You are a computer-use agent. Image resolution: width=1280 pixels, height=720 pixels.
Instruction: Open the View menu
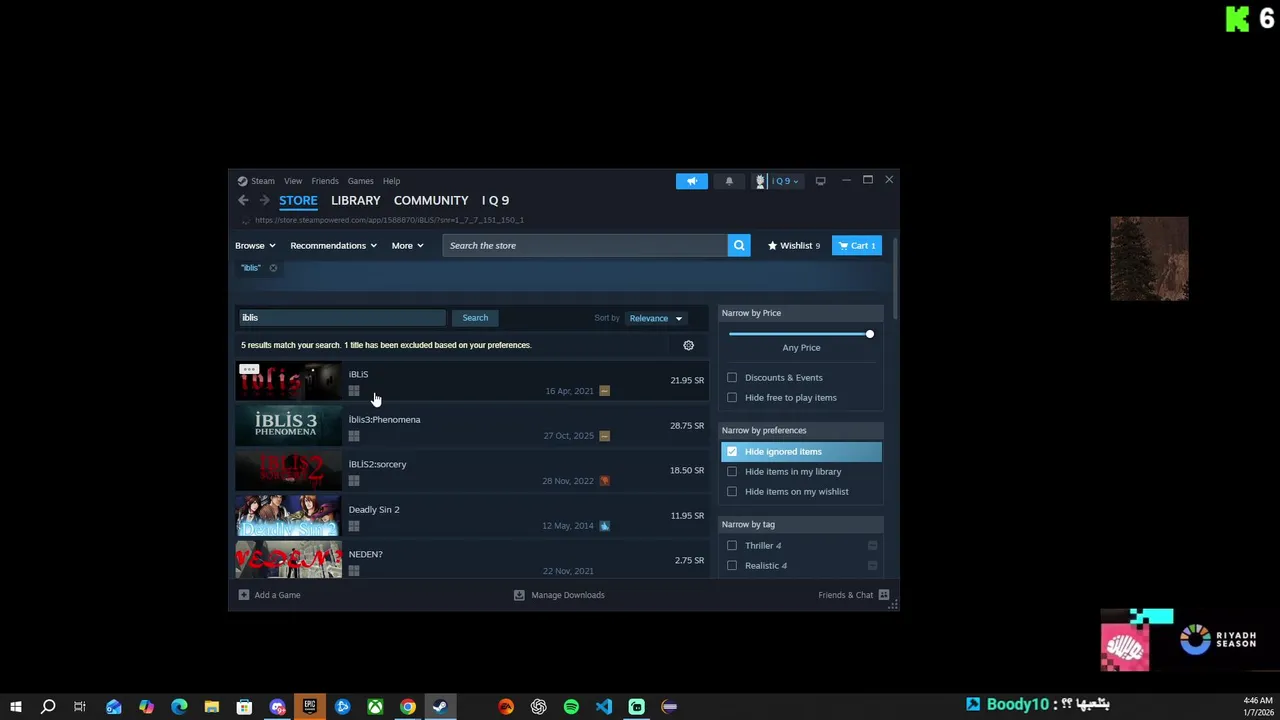(x=293, y=181)
